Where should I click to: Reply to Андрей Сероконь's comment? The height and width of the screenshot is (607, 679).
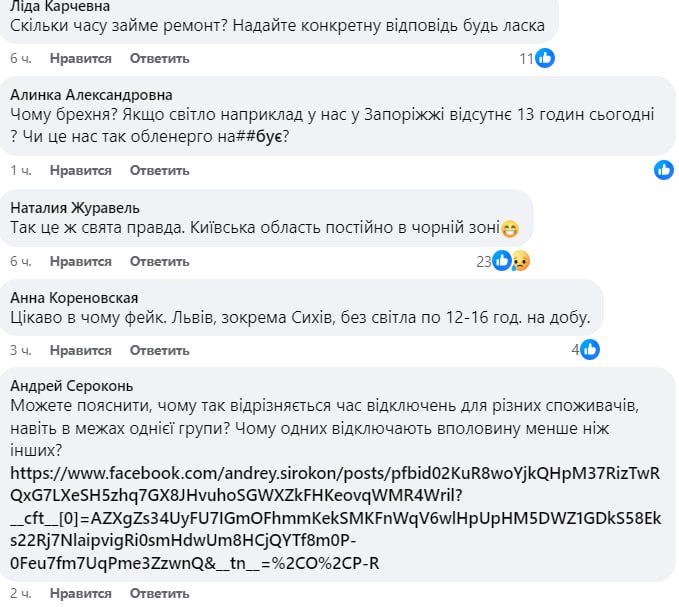(x=159, y=594)
